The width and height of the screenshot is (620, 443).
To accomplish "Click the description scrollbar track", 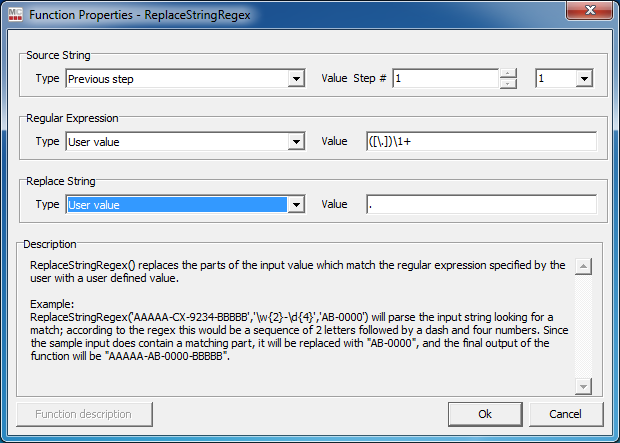I will 583,326.
